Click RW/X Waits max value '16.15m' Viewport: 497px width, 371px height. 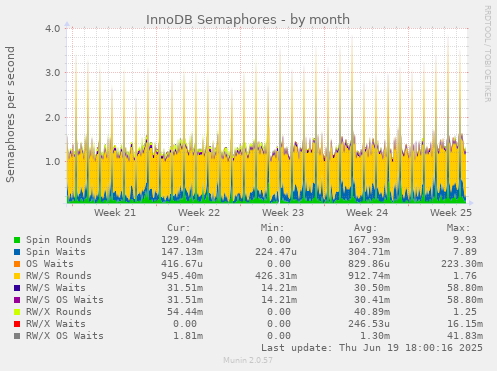pyautogui.click(x=465, y=324)
